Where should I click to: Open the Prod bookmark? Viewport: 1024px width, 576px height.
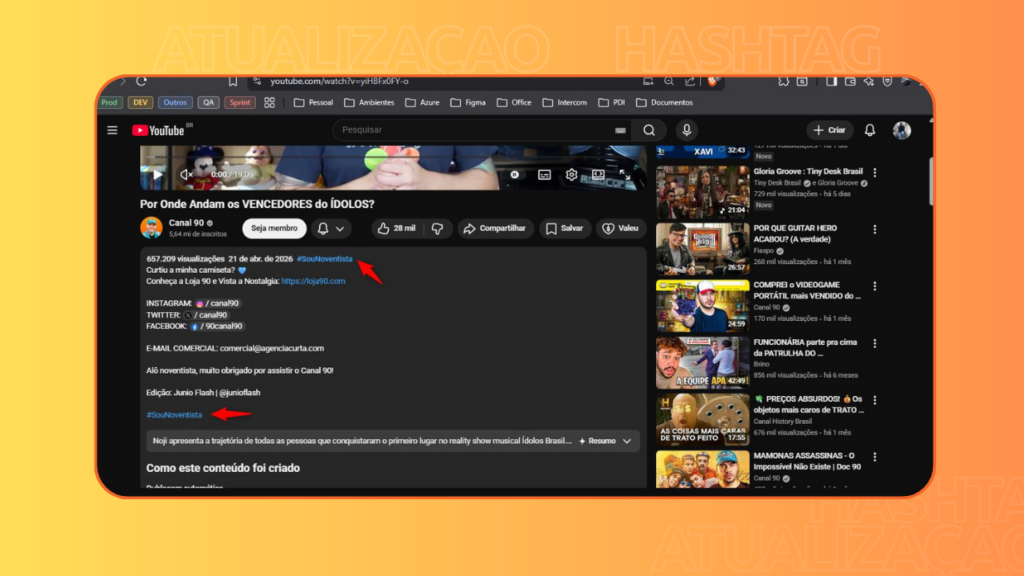tap(110, 103)
